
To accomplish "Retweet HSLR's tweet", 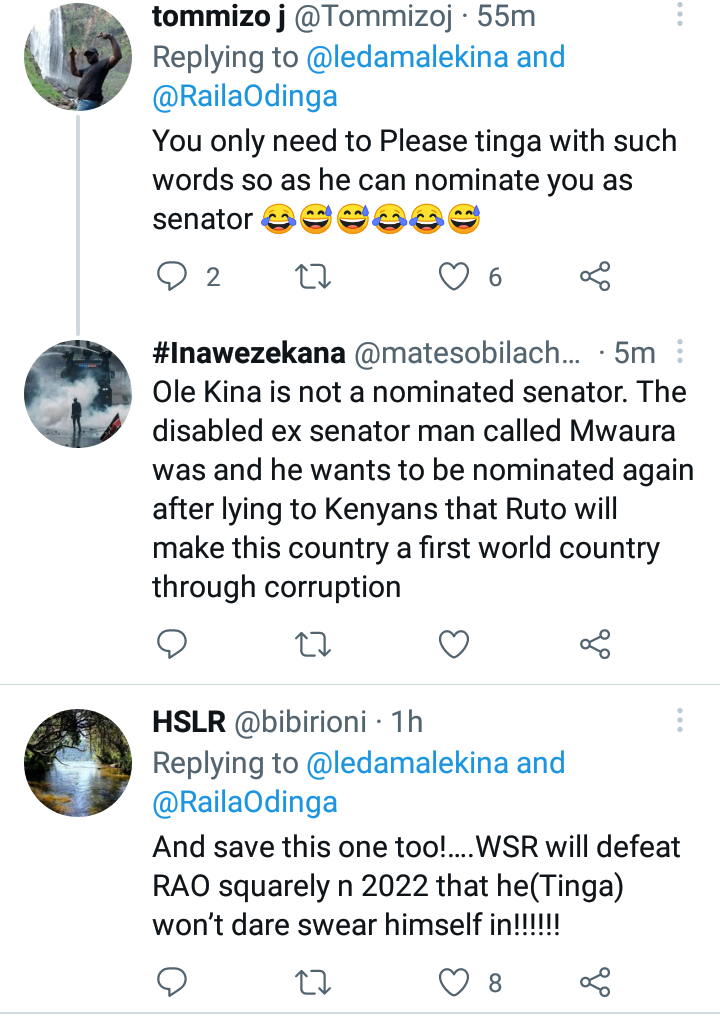I will pos(313,983).
